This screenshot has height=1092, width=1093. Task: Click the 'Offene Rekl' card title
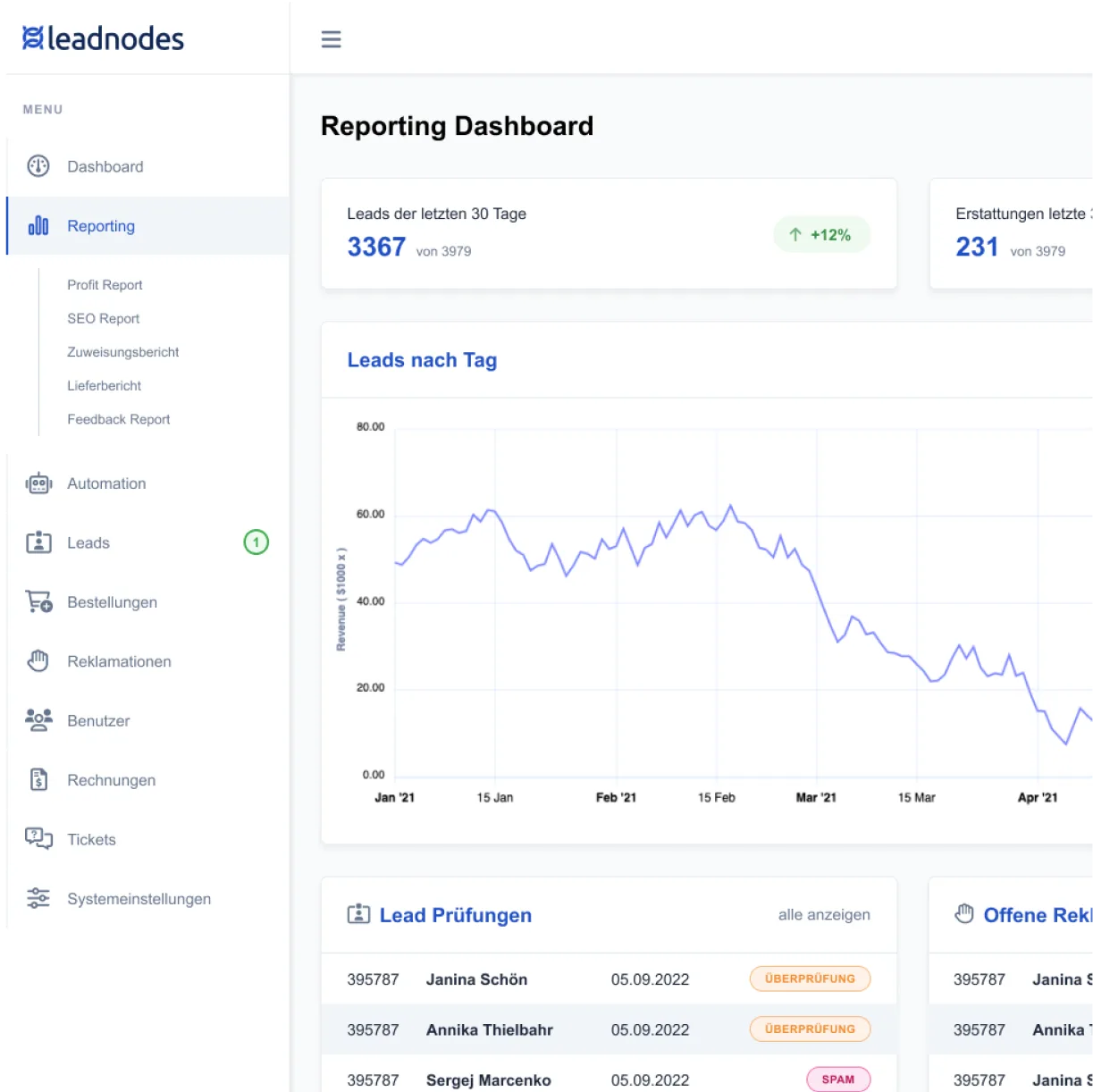tap(1038, 915)
